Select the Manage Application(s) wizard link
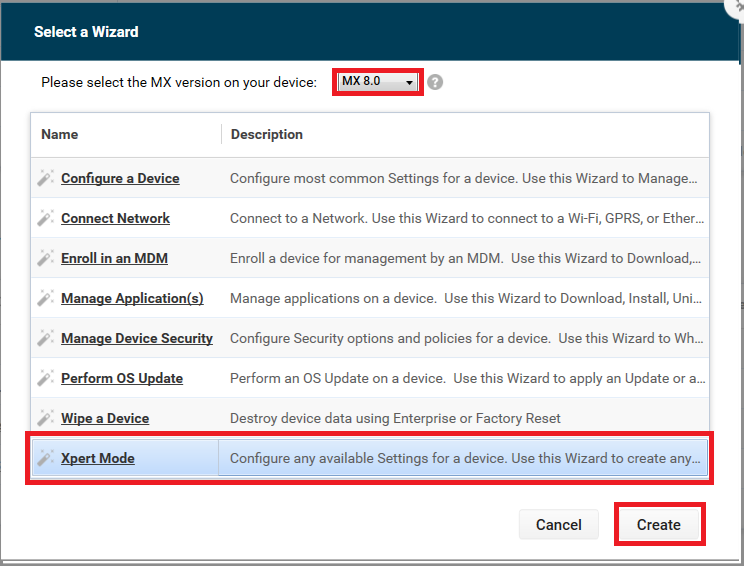Screen dimensions: 744x566 click(x=132, y=298)
